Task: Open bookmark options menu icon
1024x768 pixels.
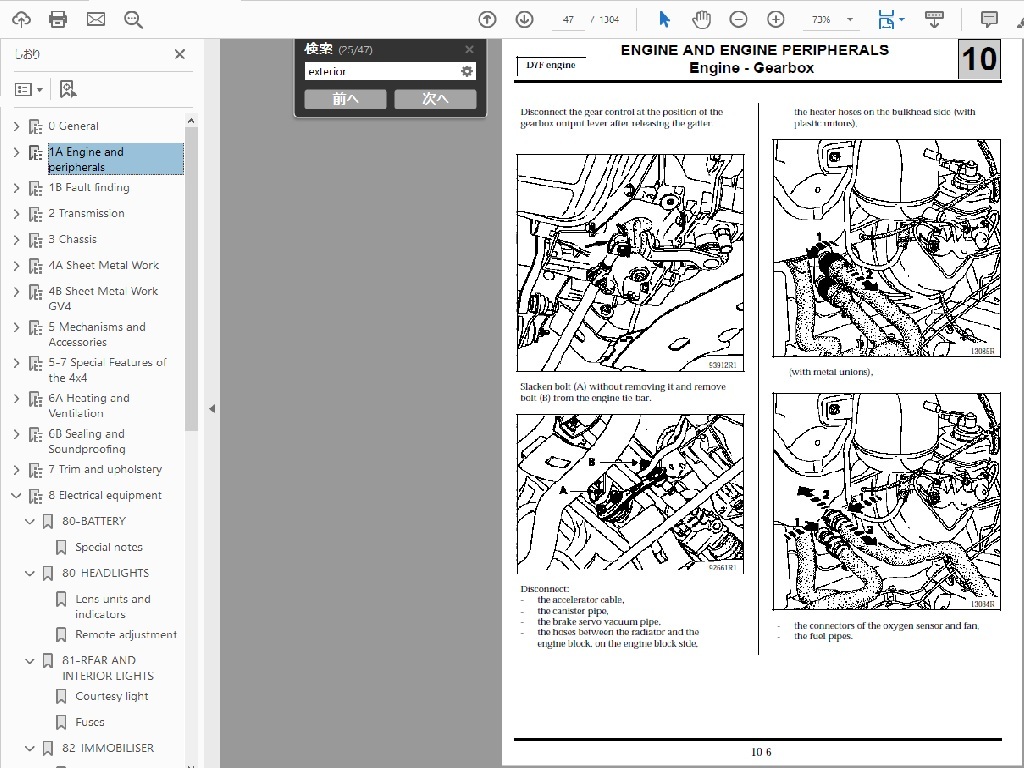Action: pyautogui.click(x=29, y=89)
